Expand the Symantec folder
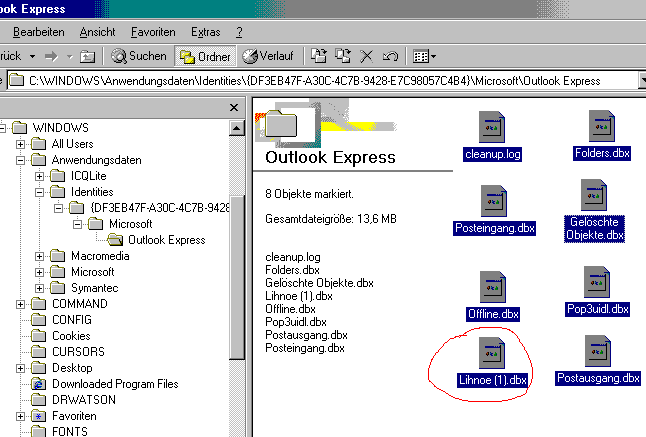The image size is (646, 437). click(39, 288)
